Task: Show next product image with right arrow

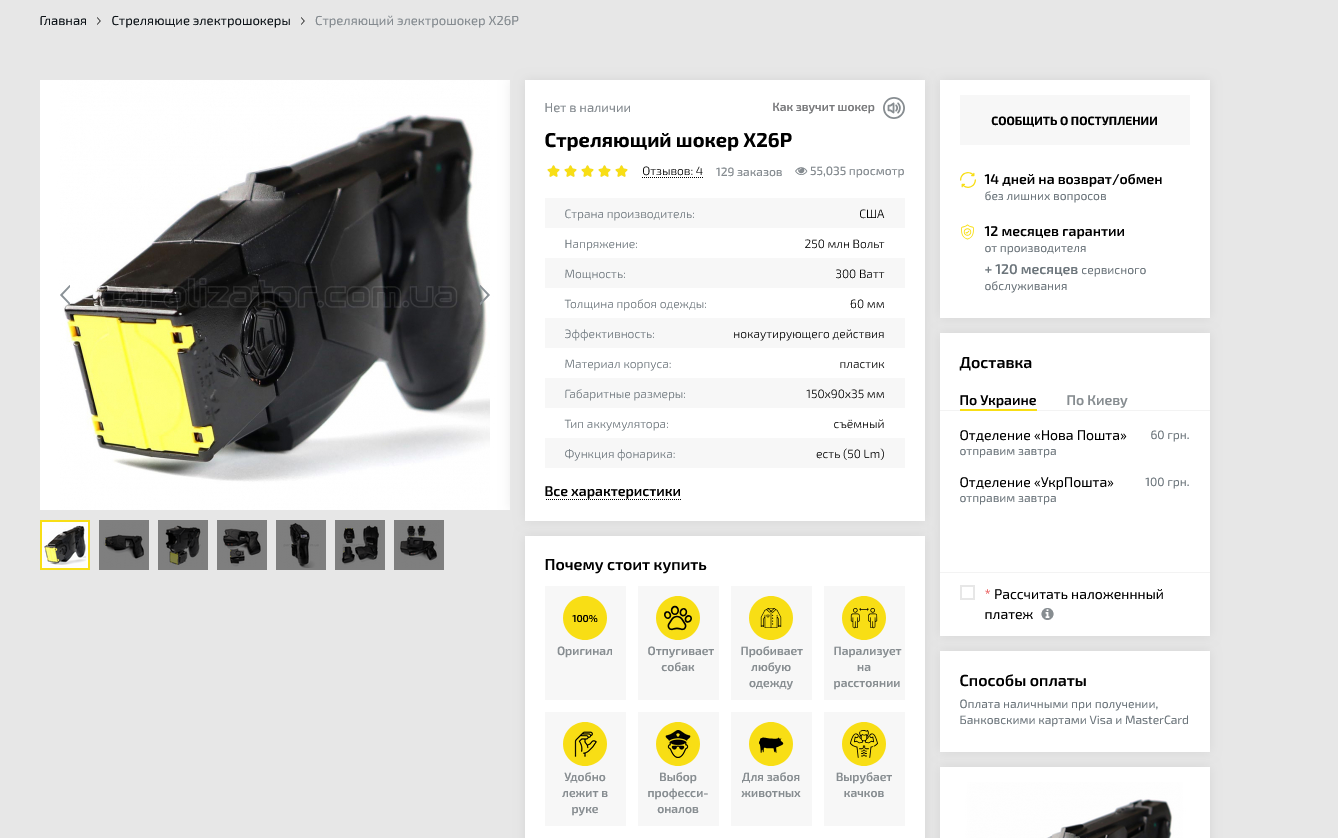Action: click(485, 295)
